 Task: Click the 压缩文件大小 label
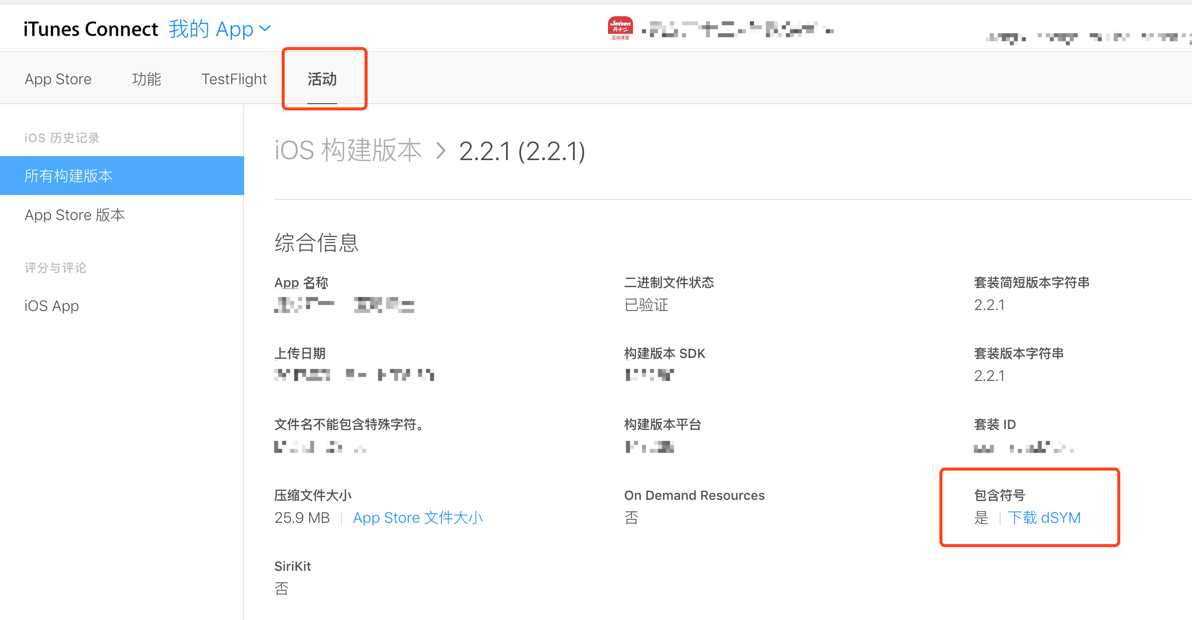(x=312, y=495)
